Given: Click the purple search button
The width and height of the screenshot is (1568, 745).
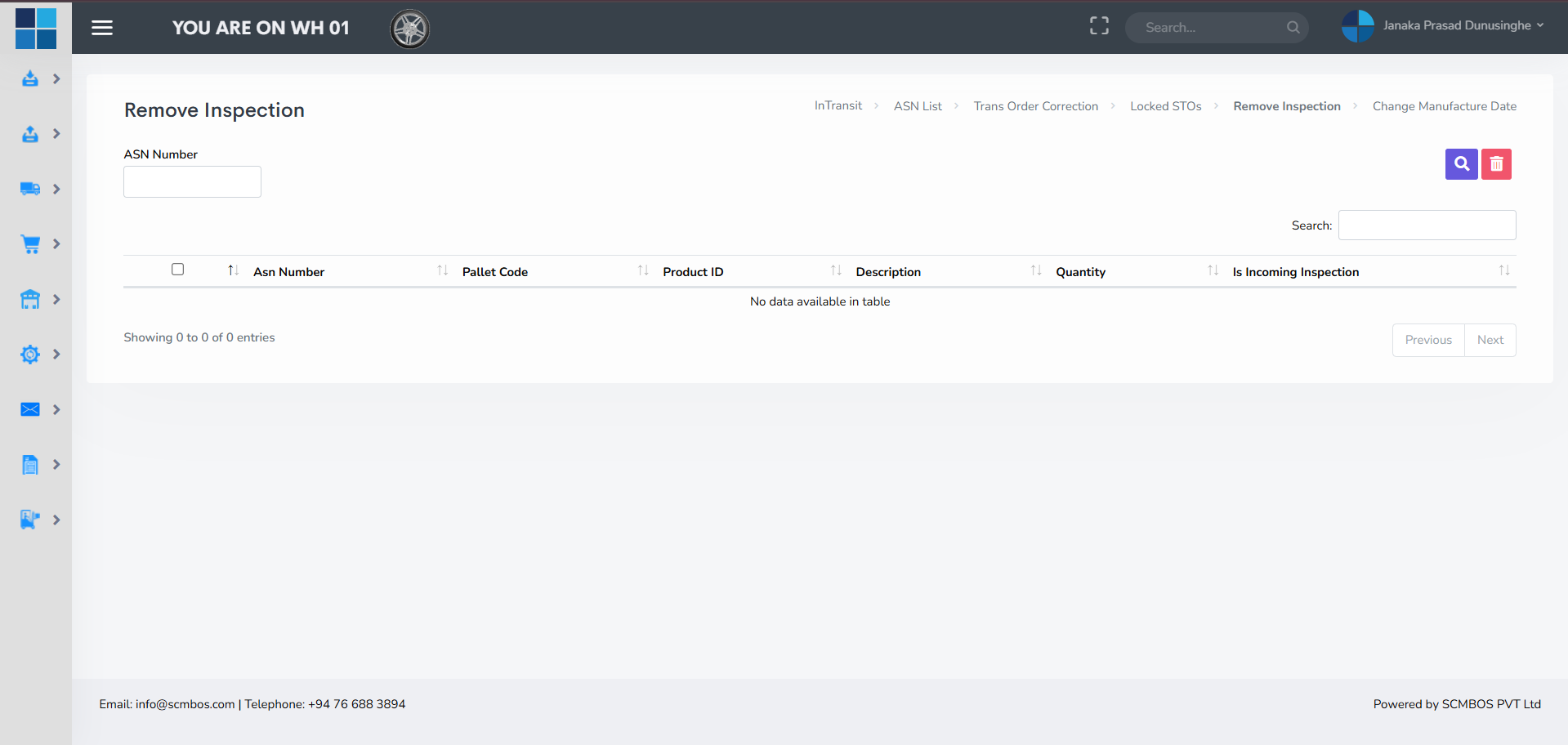Looking at the screenshot, I should coord(1461,164).
